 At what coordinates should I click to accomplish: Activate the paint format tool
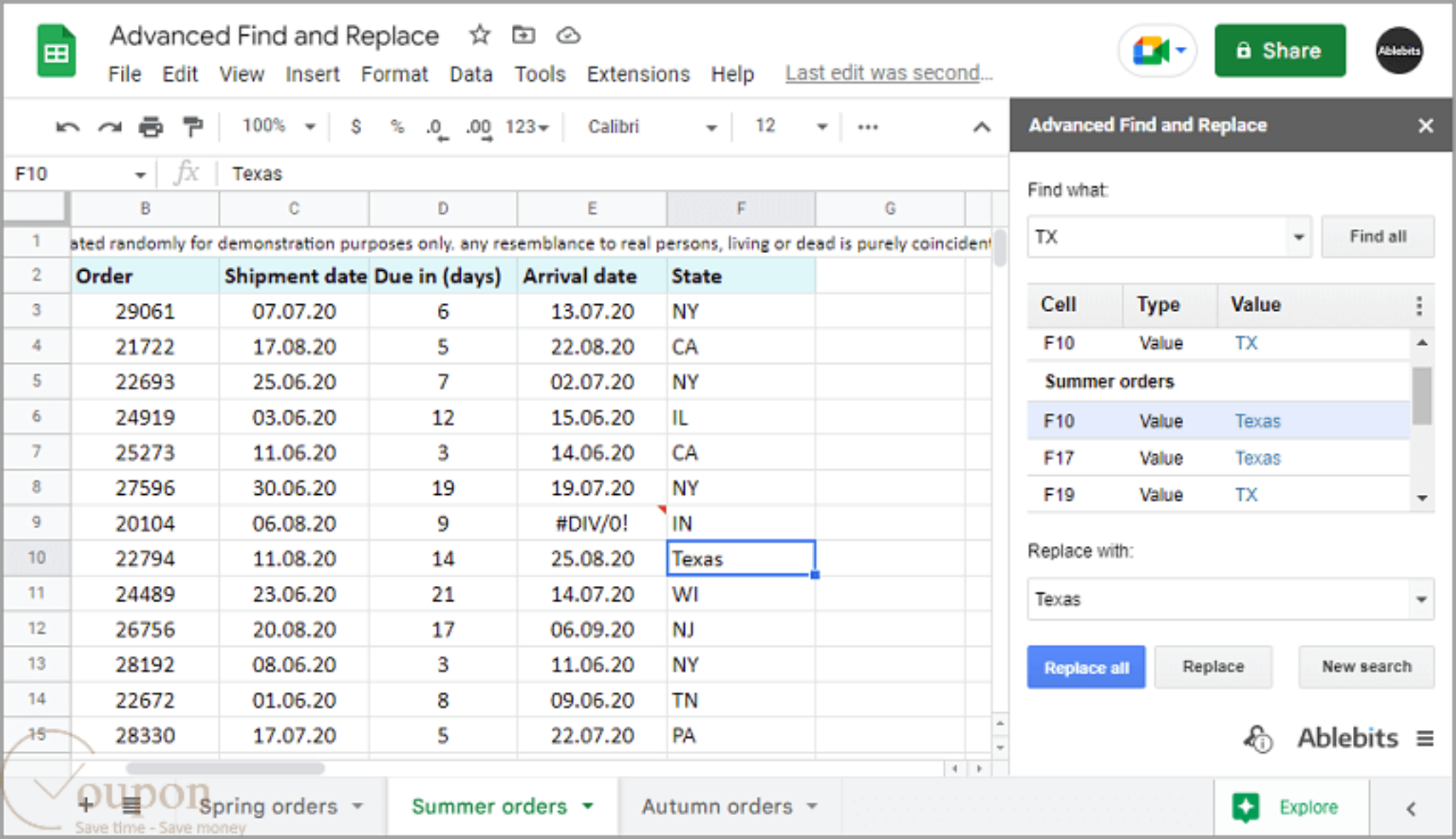point(192,127)
